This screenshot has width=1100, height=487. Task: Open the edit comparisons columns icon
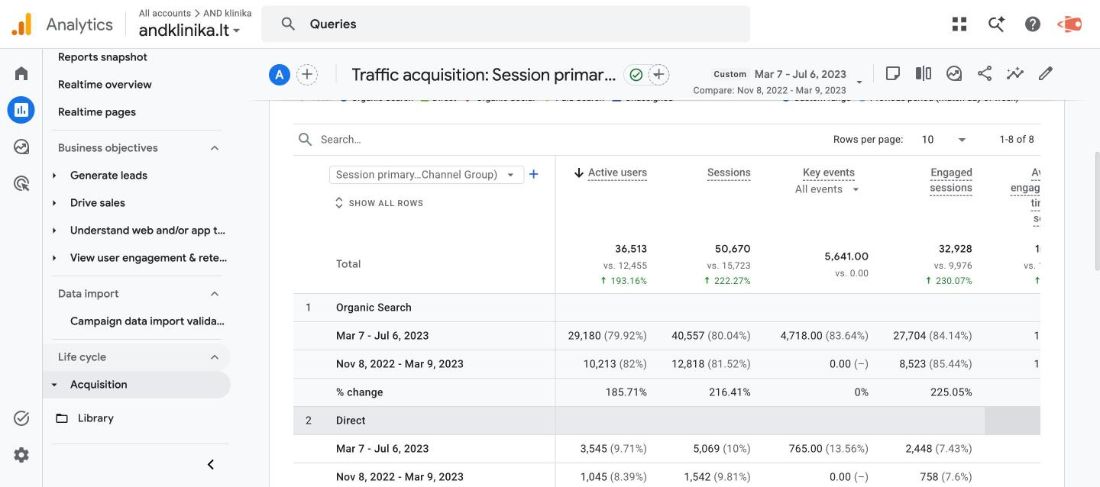[923, 74]
